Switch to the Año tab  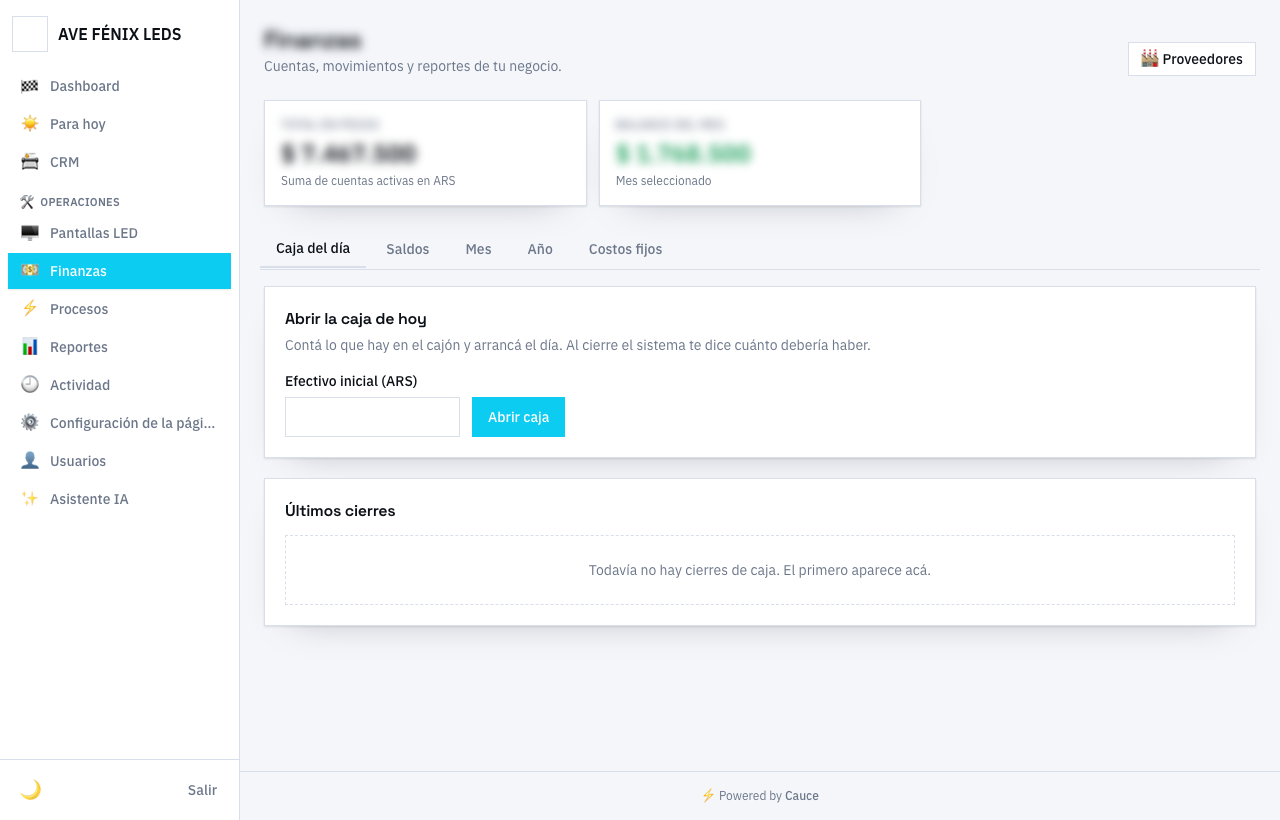(x=540, y=249)
